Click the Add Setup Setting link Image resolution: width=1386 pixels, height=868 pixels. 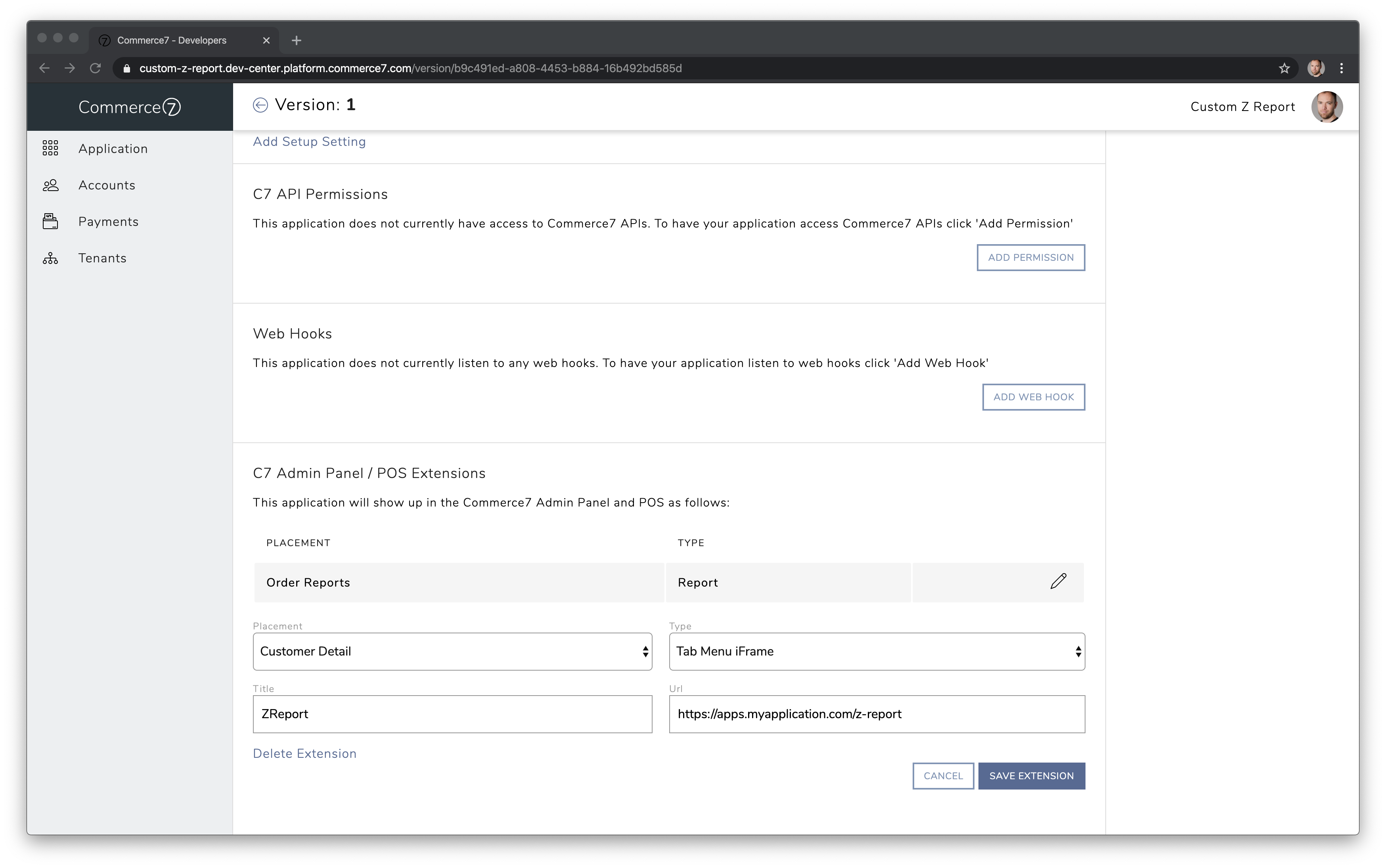click(309, 142)
